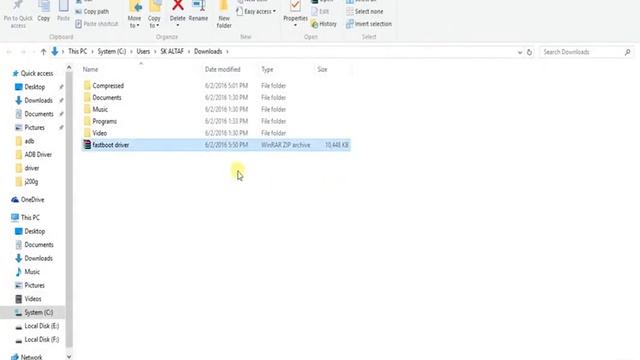This screenshot has width=640, height=360.
Task: Click Copy path in Clipboard group
Action: [92, 11]
